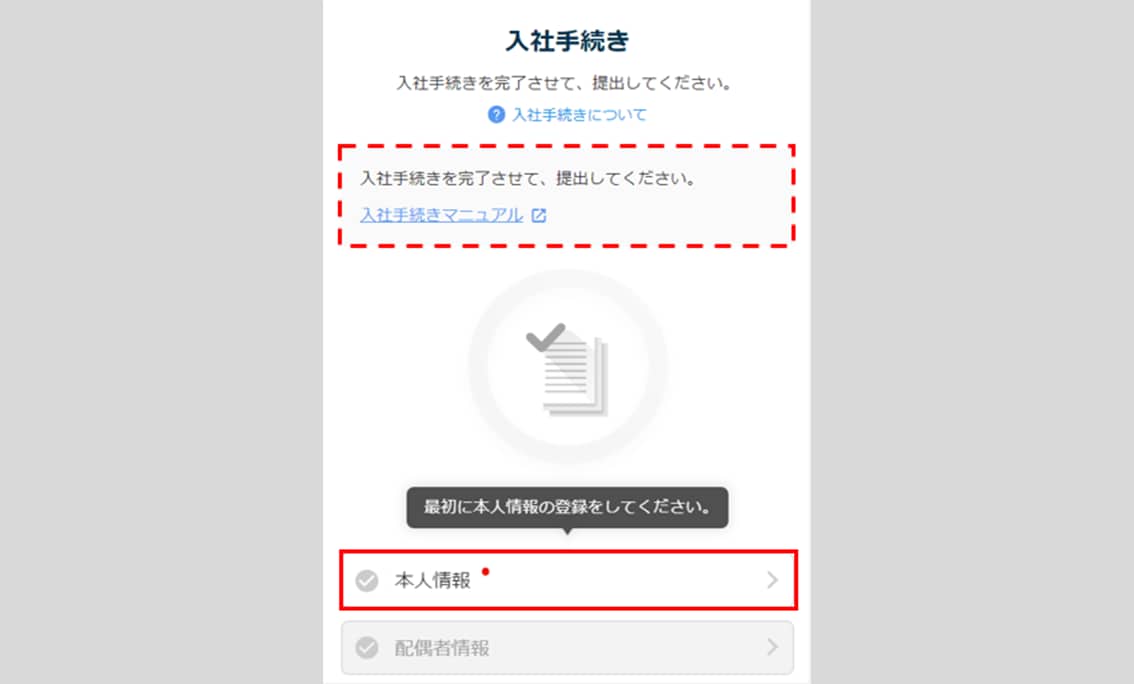Click the red required dot by 本人情報
This screenshot has width=1134, height=684.
tap(485, 572)
